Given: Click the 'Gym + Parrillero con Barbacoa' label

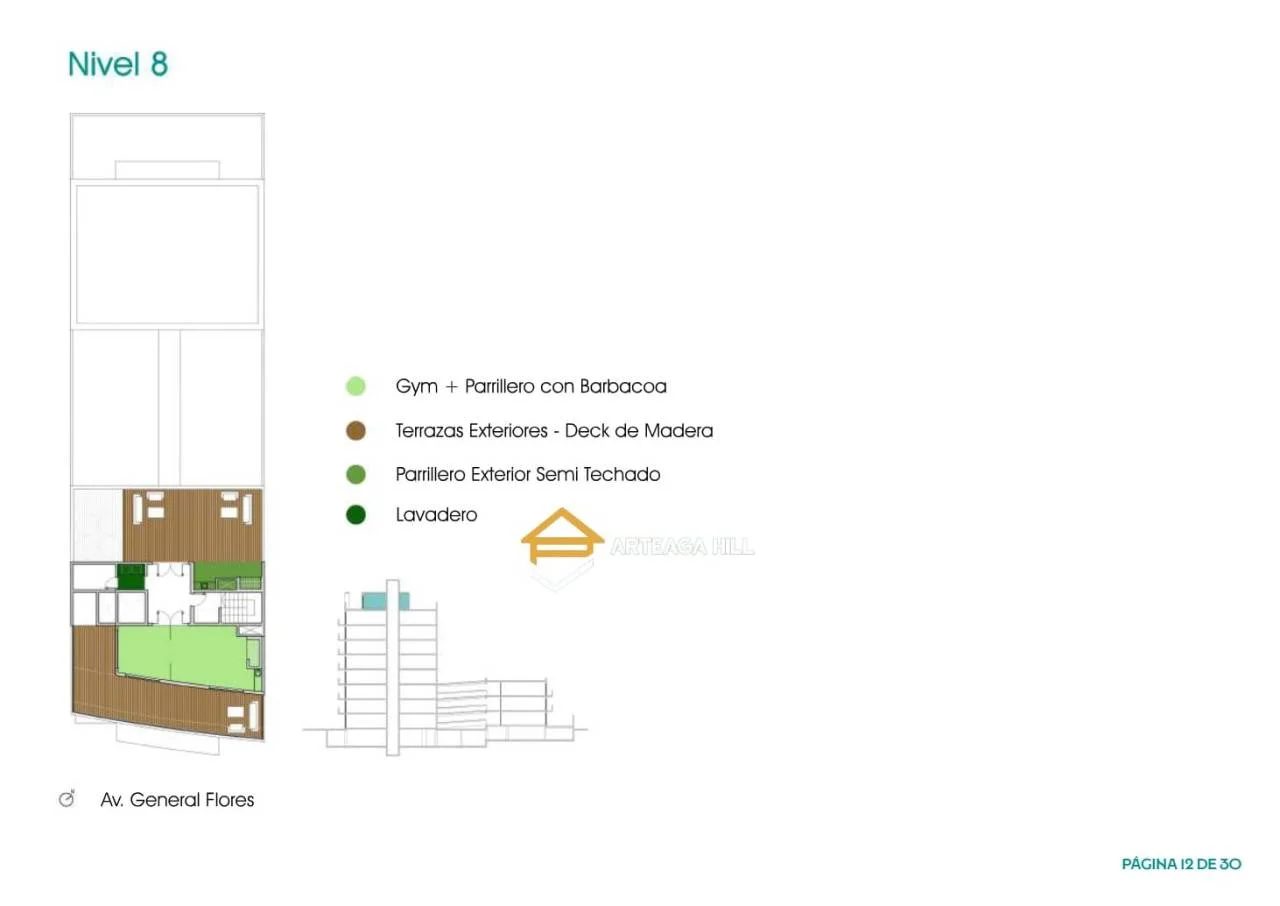Looking at the screenshot, I should [531, 386].
